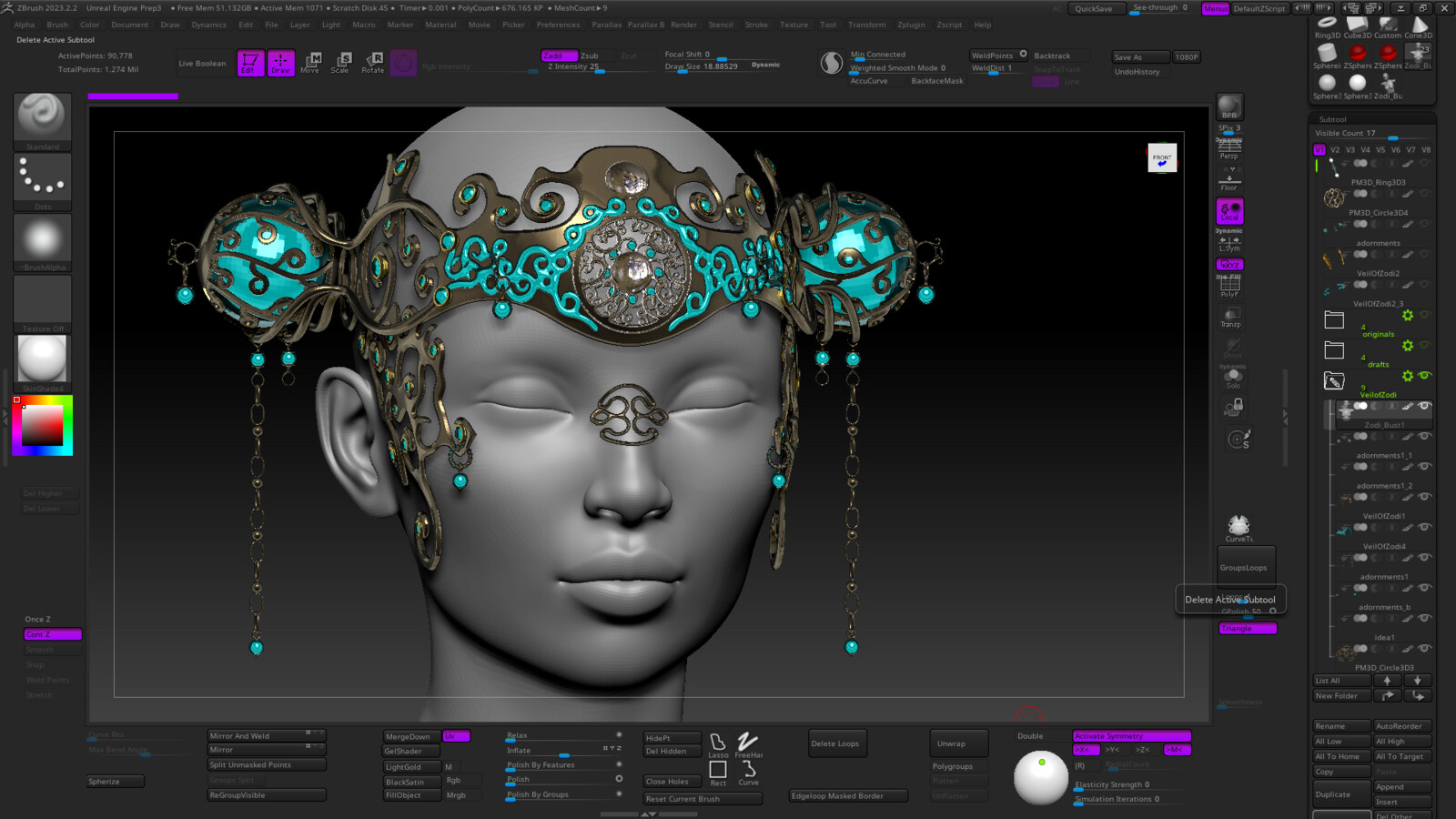Open the Alpha menu
Viewport: 1456px width, 819px height.
[x=25, y=25]
